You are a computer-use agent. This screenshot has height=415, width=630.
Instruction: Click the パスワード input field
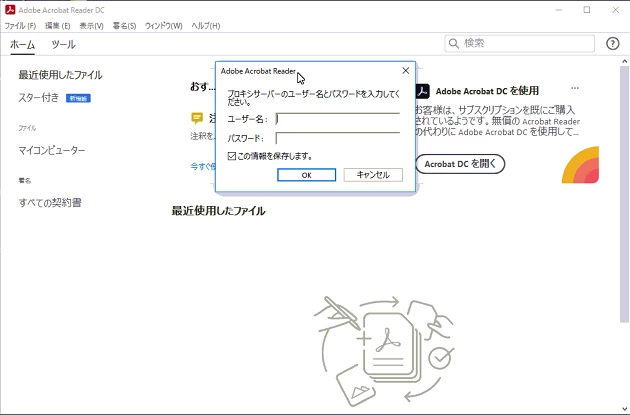click(x=338, y=138)
